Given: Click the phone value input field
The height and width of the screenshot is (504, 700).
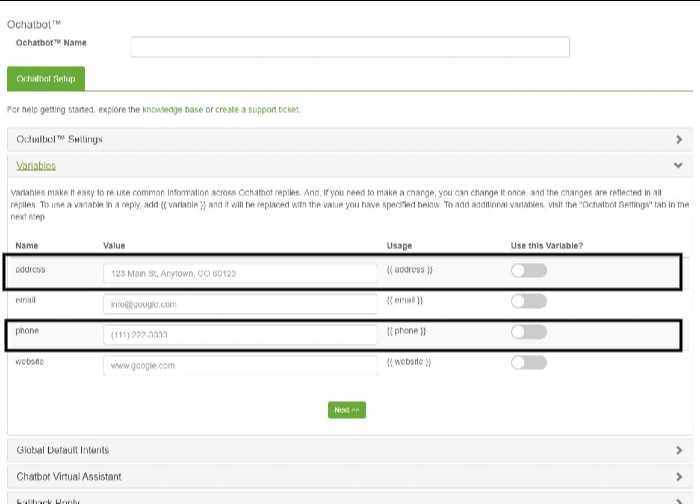Looking at the screenshot, I should [x=240, y=335].
